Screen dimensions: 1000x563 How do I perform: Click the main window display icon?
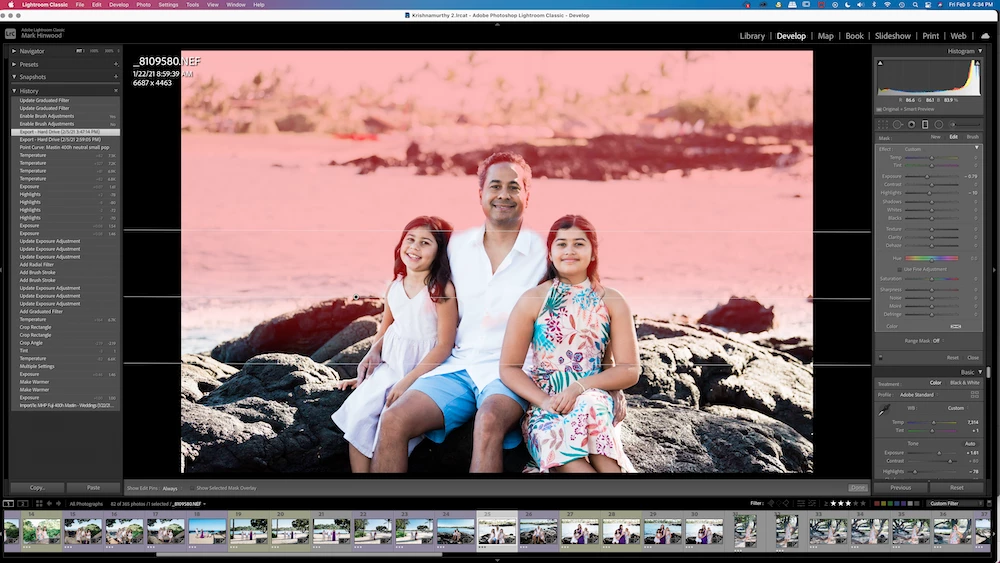8,504
